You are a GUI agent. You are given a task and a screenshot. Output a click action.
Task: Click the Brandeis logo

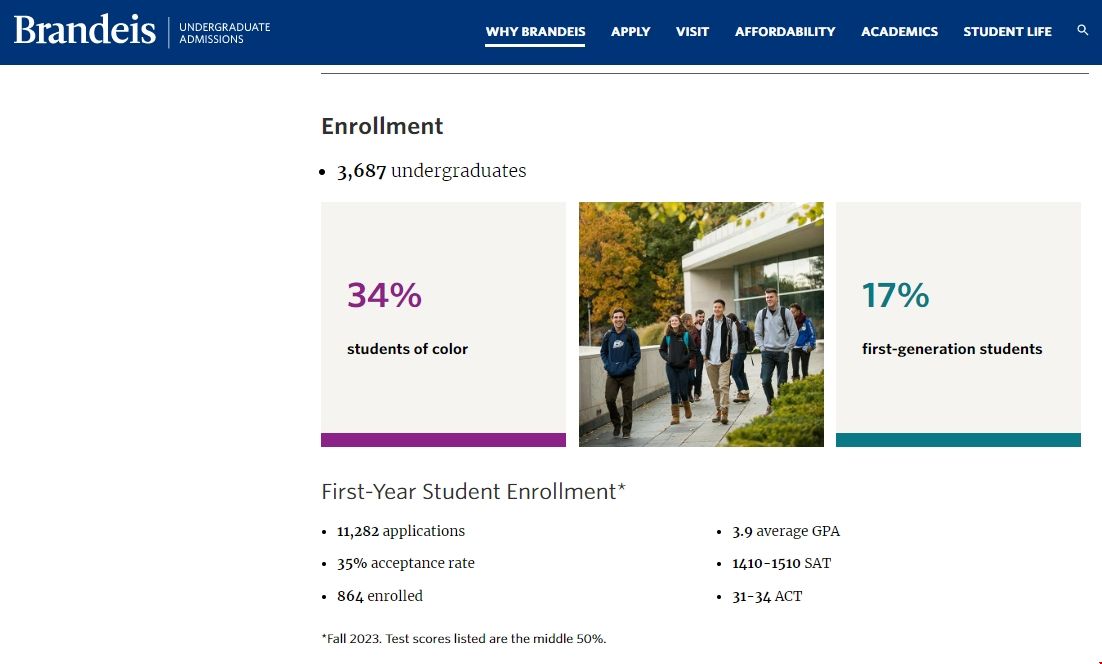click(85, 31)
